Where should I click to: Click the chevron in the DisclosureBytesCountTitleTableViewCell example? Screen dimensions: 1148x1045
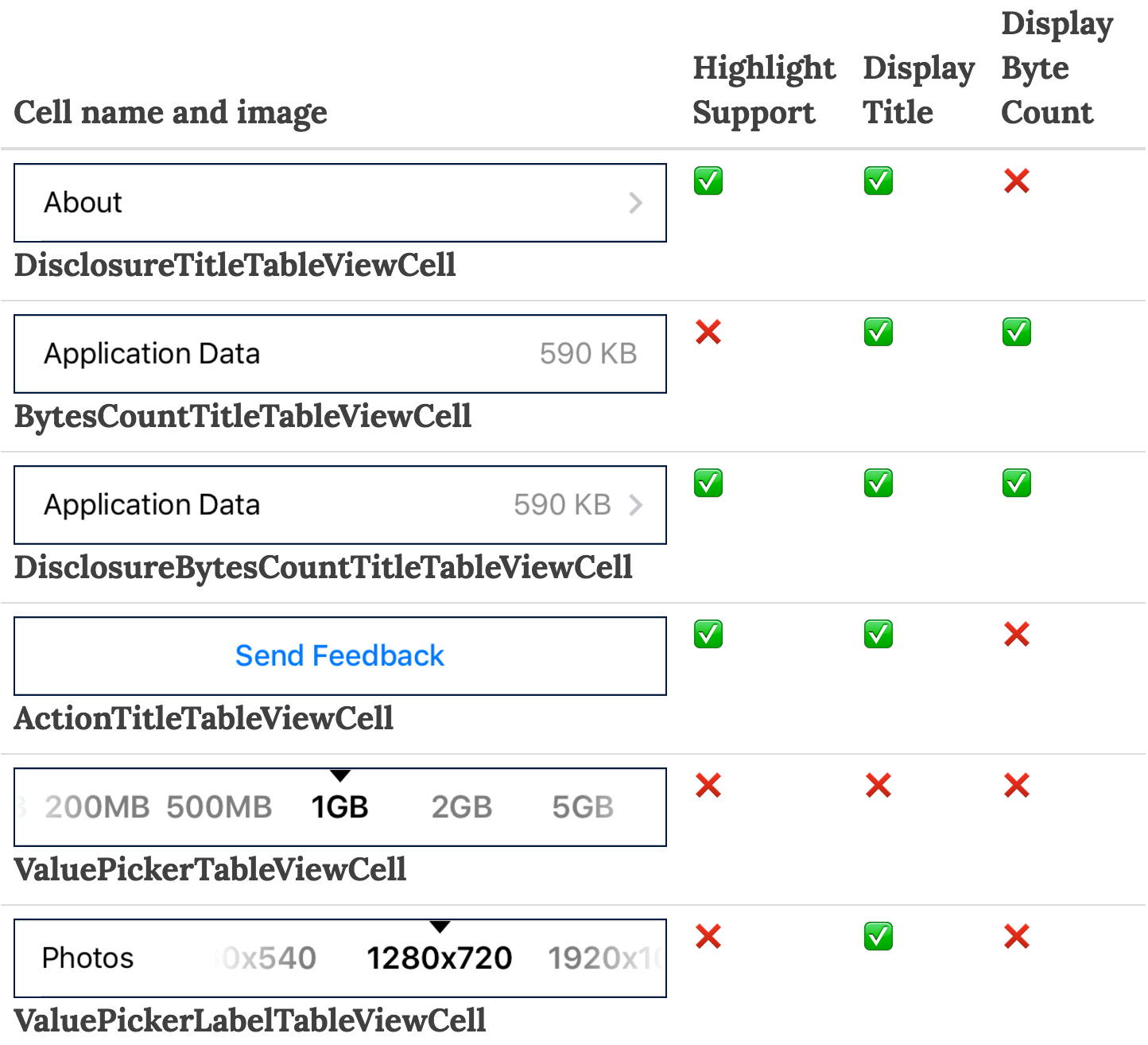point(636,505)
